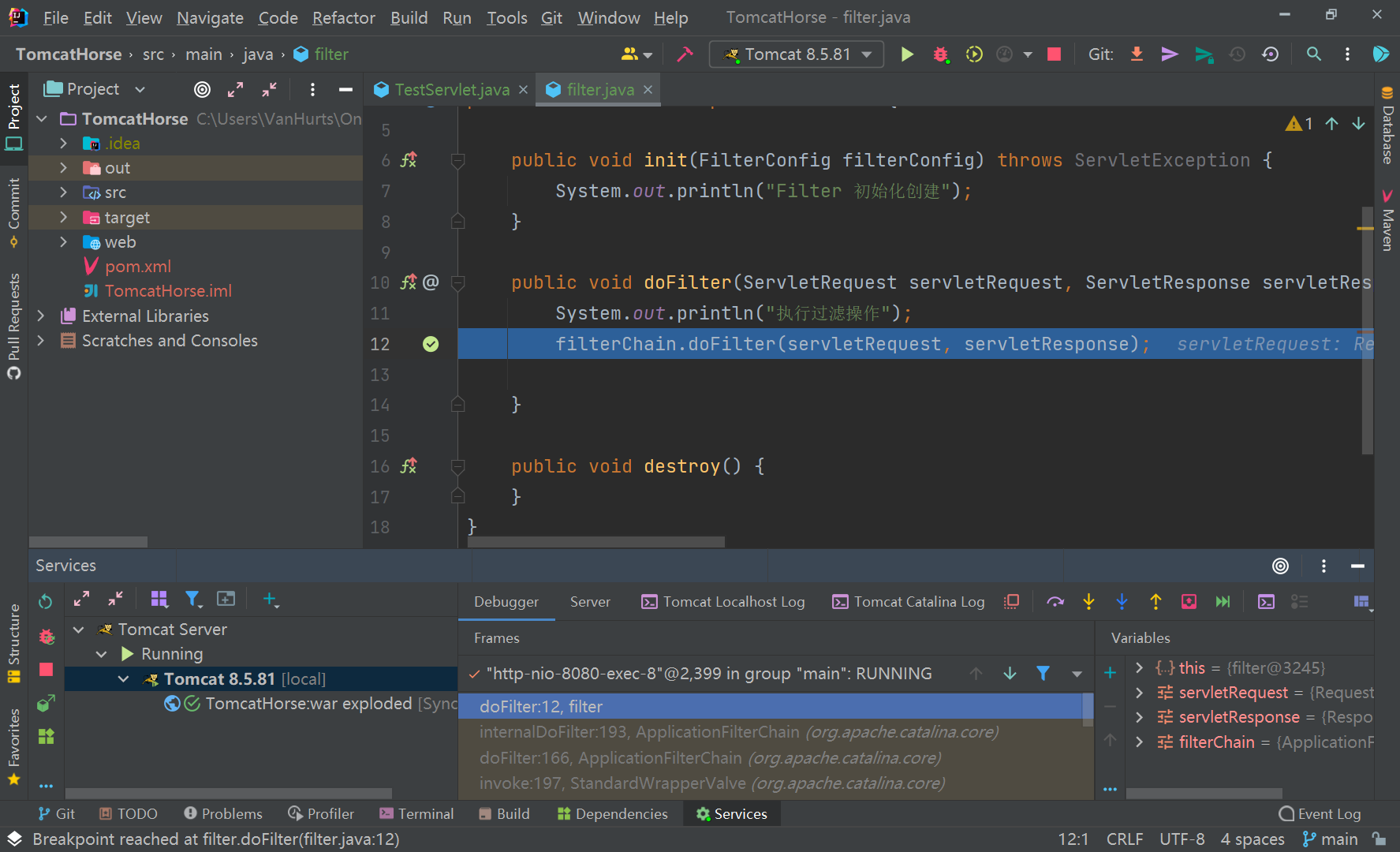1400x852 pixels.
Task: Click the Mute Breakpoints icon
Action: click(1012, 601)
